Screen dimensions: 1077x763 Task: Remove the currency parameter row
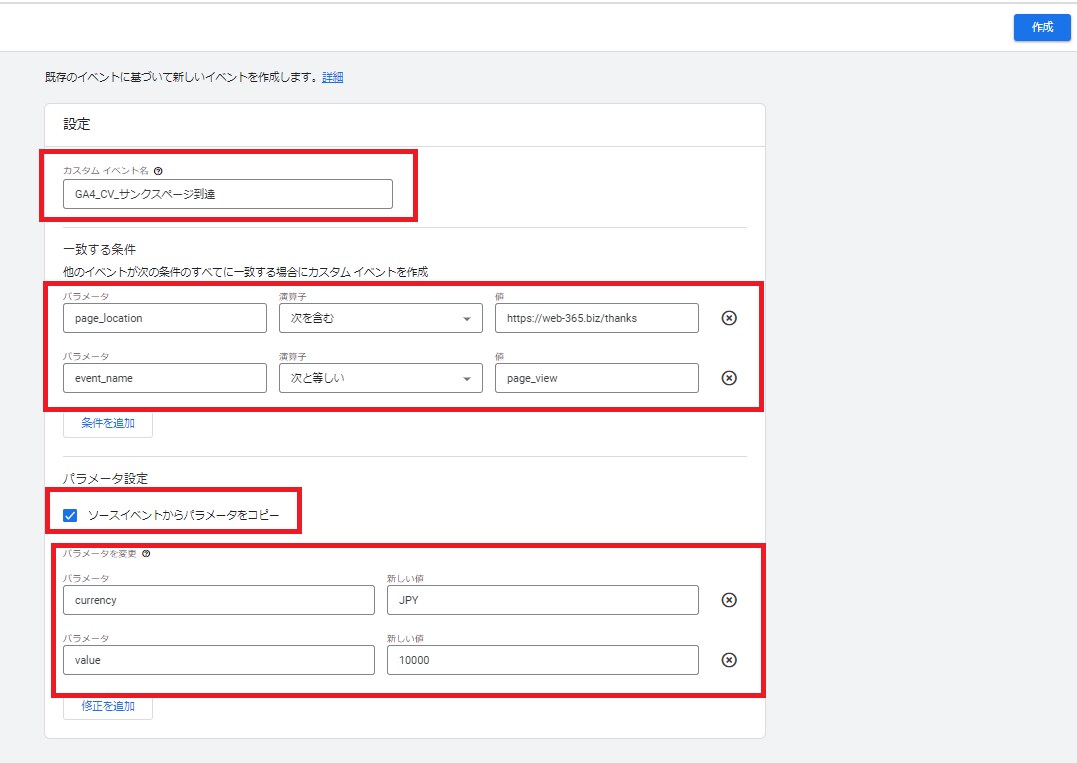[x=729, y=600]
